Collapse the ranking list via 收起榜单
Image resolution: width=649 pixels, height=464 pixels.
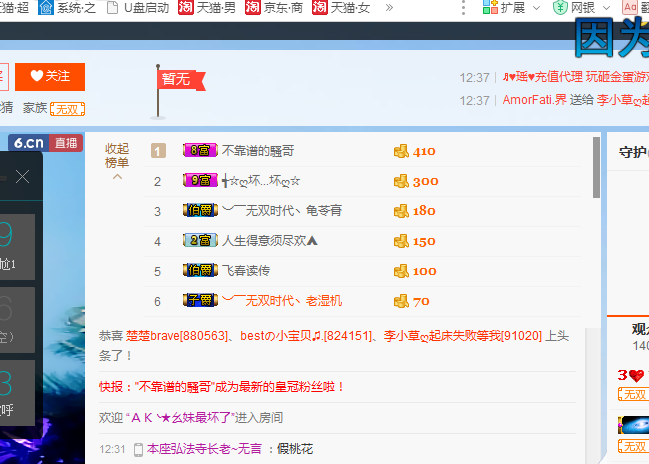117,161
